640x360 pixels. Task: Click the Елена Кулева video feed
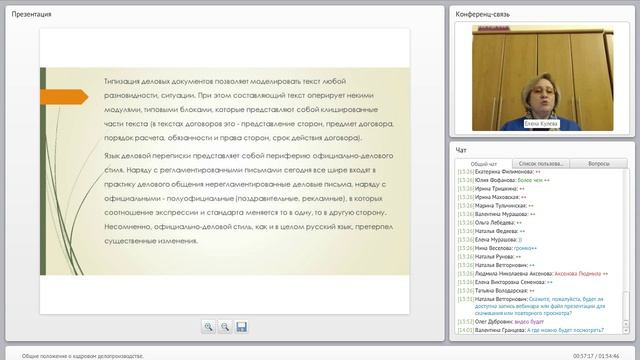tap(542, 78)
